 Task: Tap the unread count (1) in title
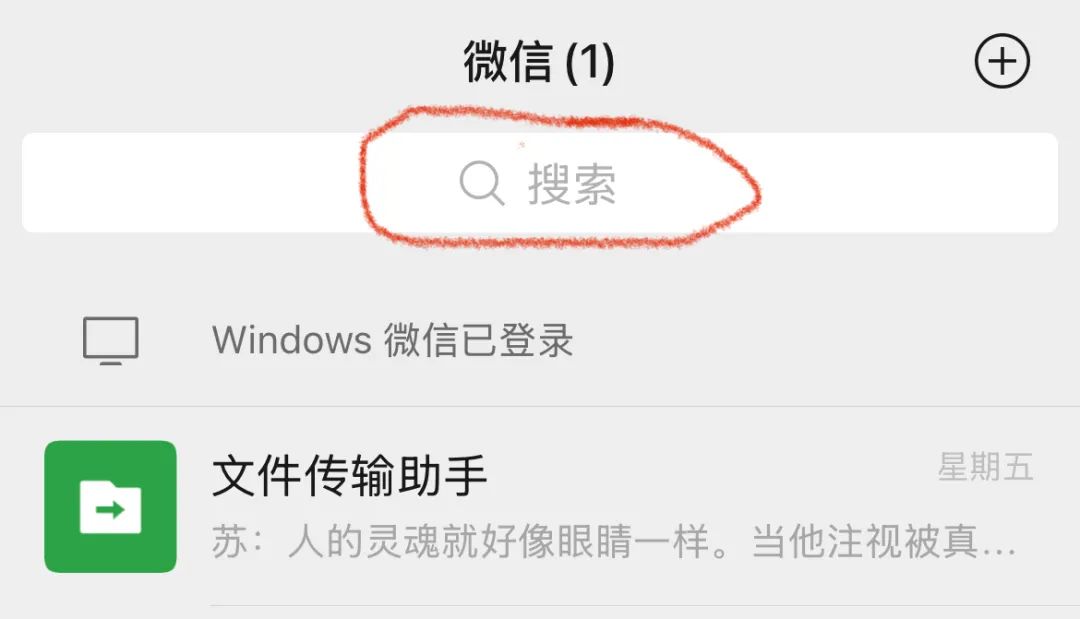pos(590,63)
